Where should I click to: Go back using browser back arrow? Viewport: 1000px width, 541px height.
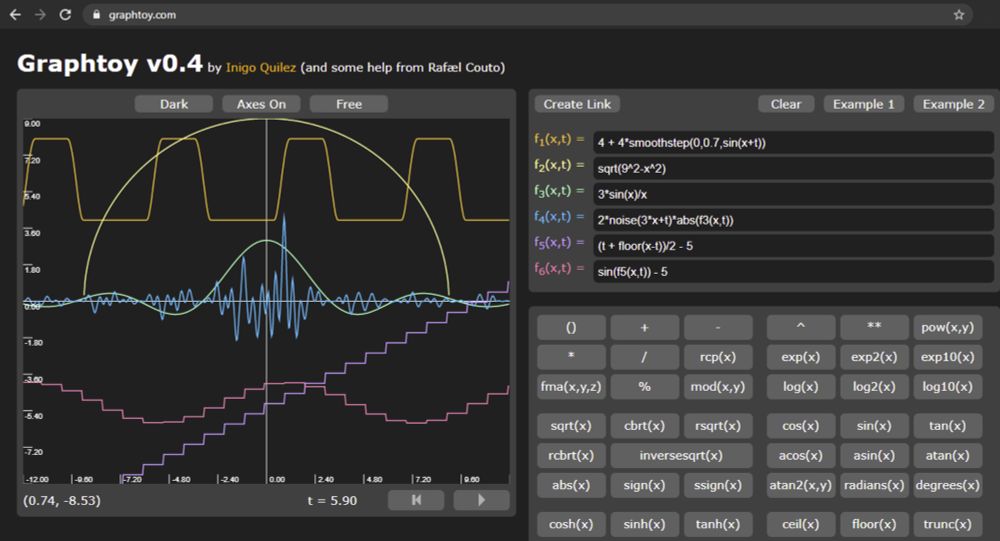tap(15, 15)
